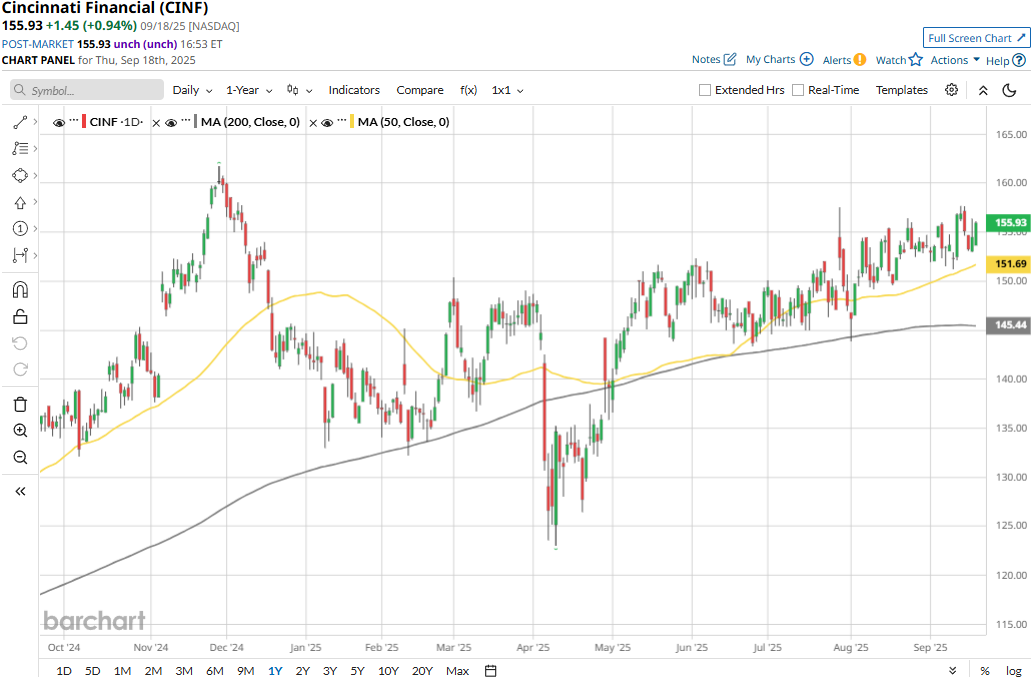1031x677 pixels.
Task: Enable the Real-Time checkbox
Action: coord(798,90)
